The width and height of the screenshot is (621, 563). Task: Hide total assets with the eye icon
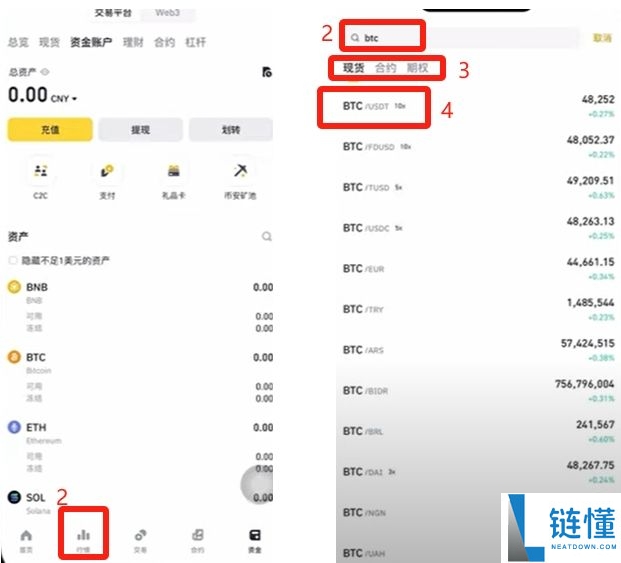coord(45,72)
